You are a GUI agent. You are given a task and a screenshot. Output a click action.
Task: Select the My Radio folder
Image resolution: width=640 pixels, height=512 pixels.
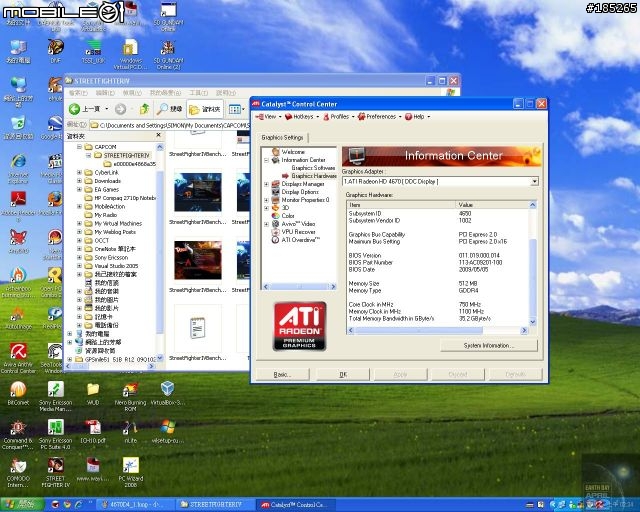105,215
